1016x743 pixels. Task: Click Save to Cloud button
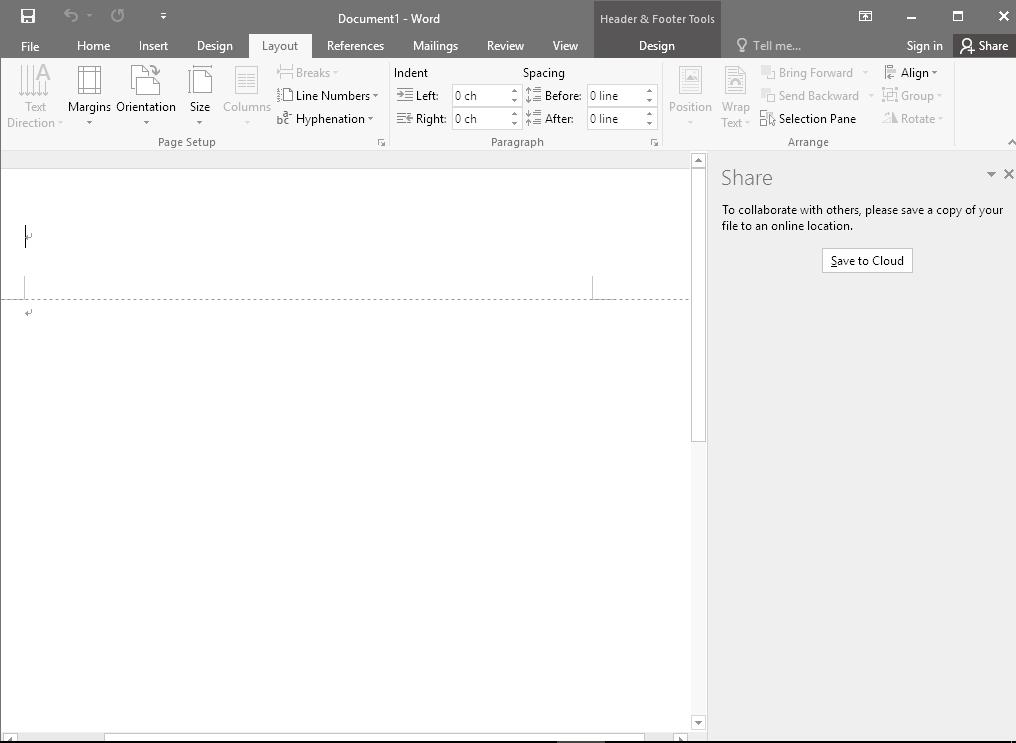tap(867, 260)
